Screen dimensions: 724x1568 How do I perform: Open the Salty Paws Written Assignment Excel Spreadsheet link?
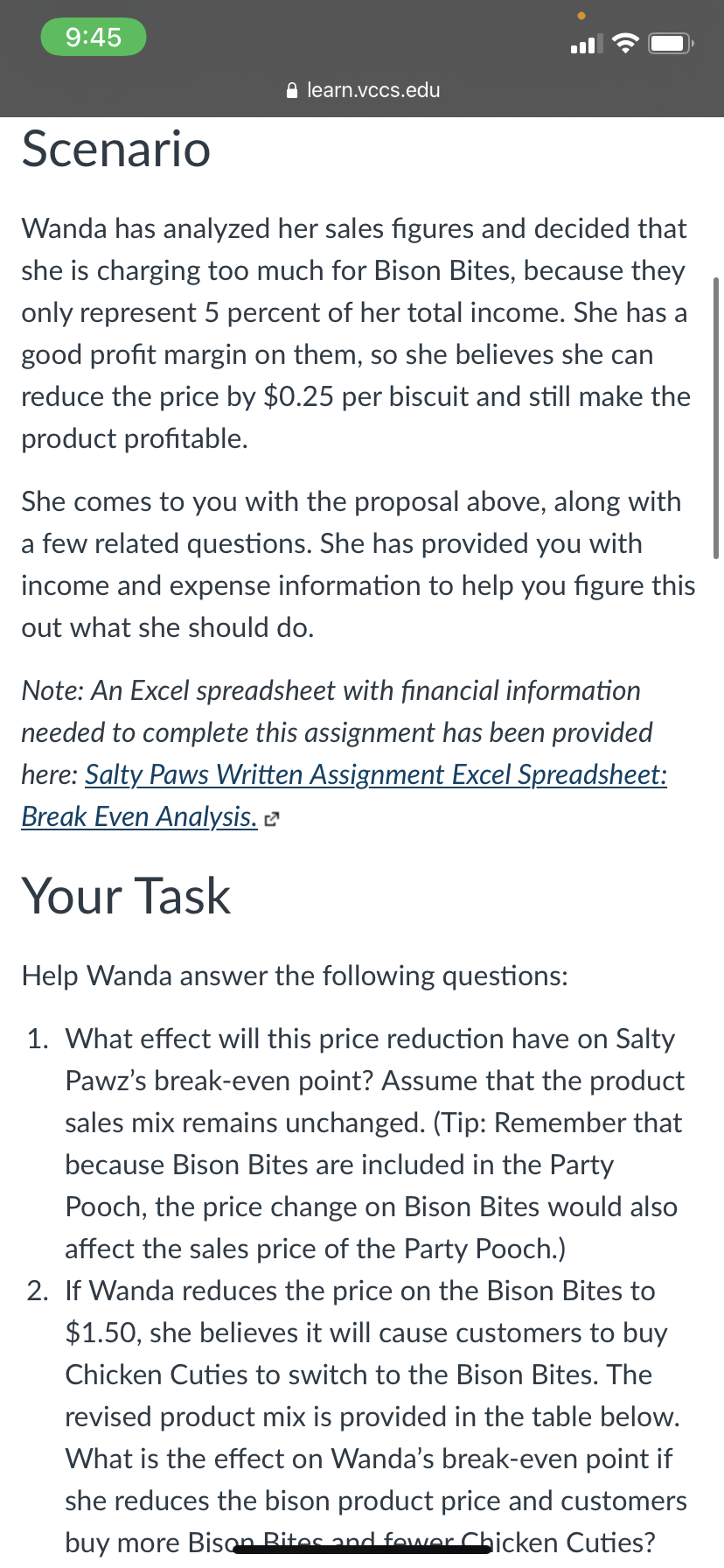[376, 774]
